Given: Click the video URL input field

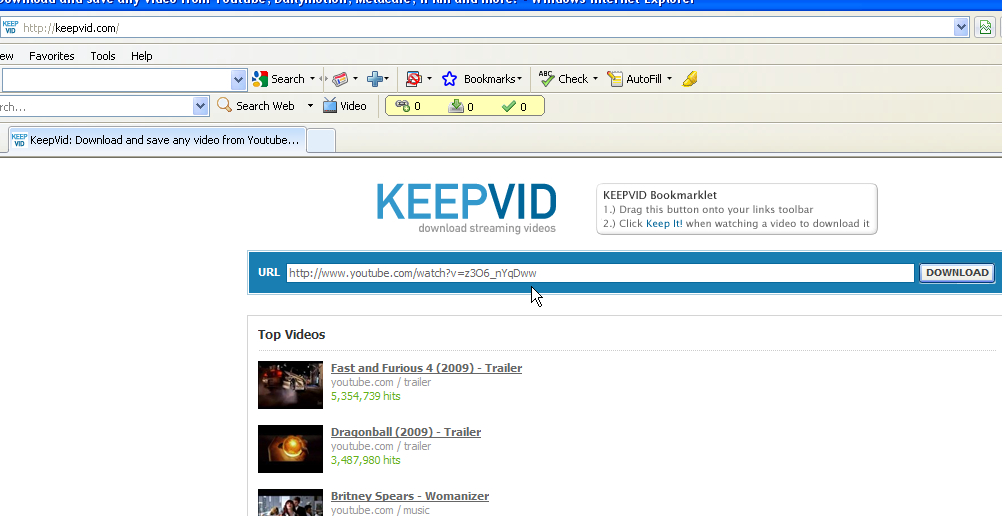Looking at the screenshot, I should (600, 273).
